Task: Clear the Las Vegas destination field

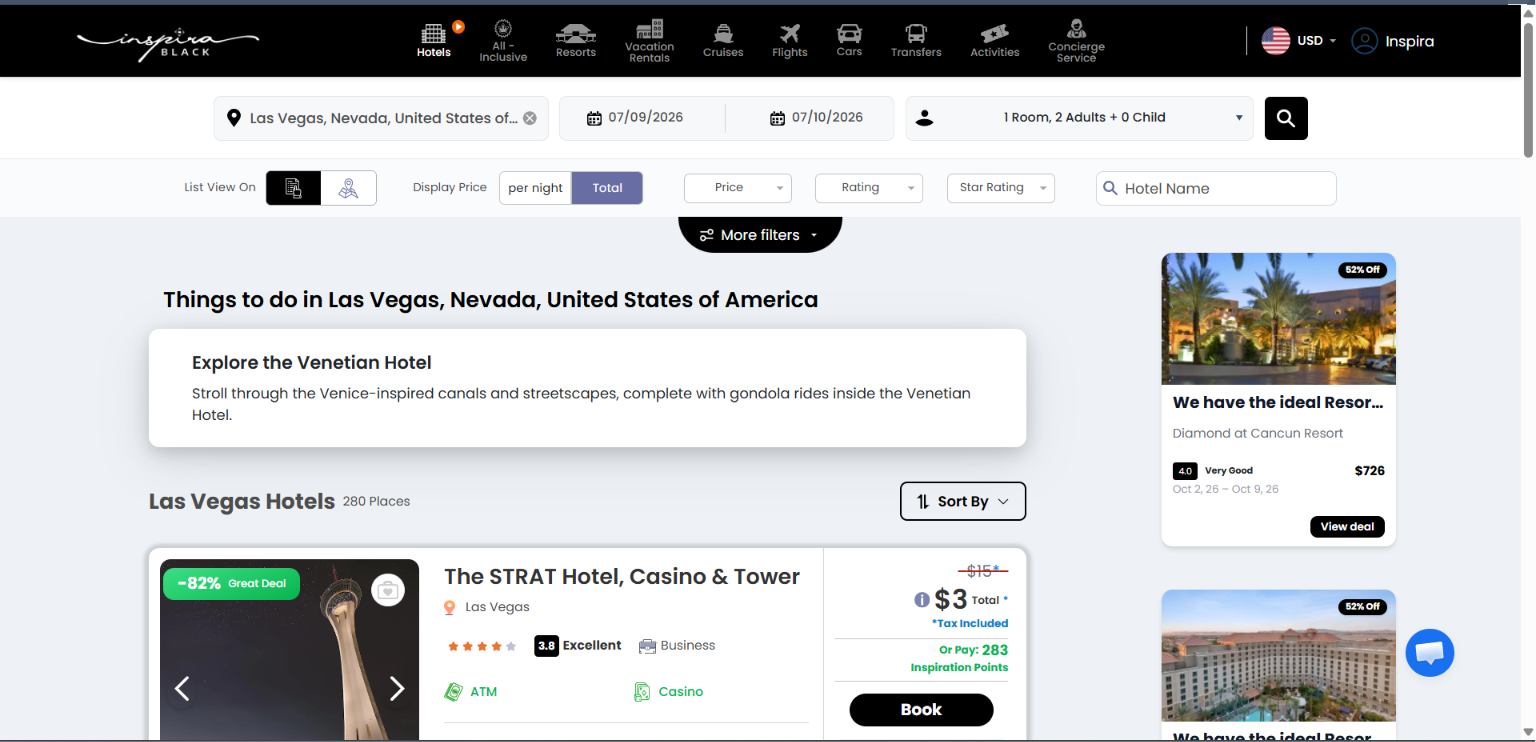Action: 530,118
